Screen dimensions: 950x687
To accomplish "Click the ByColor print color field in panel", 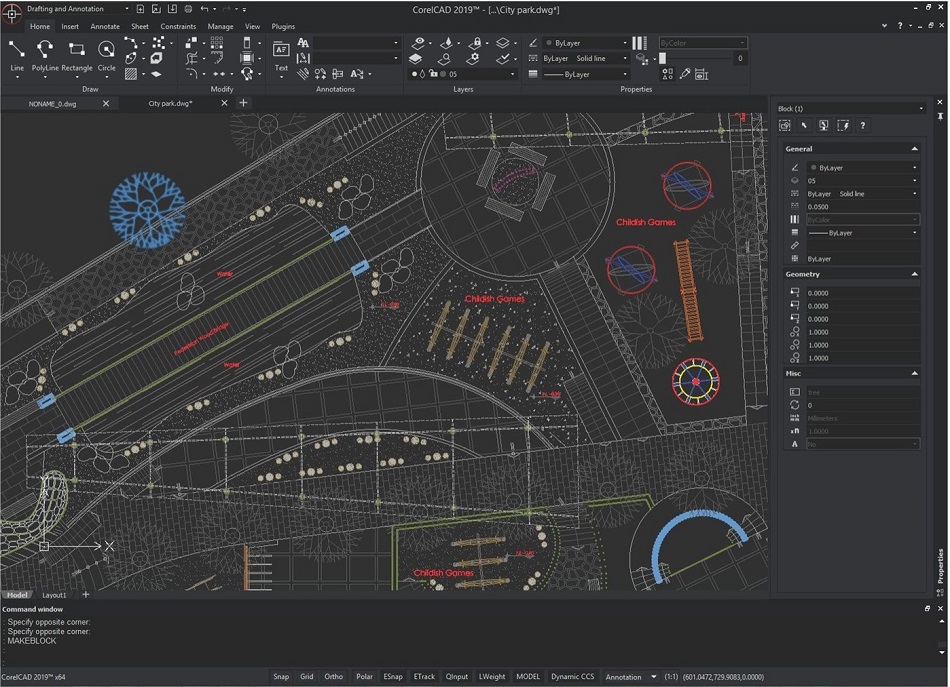I will click(863, 219).
